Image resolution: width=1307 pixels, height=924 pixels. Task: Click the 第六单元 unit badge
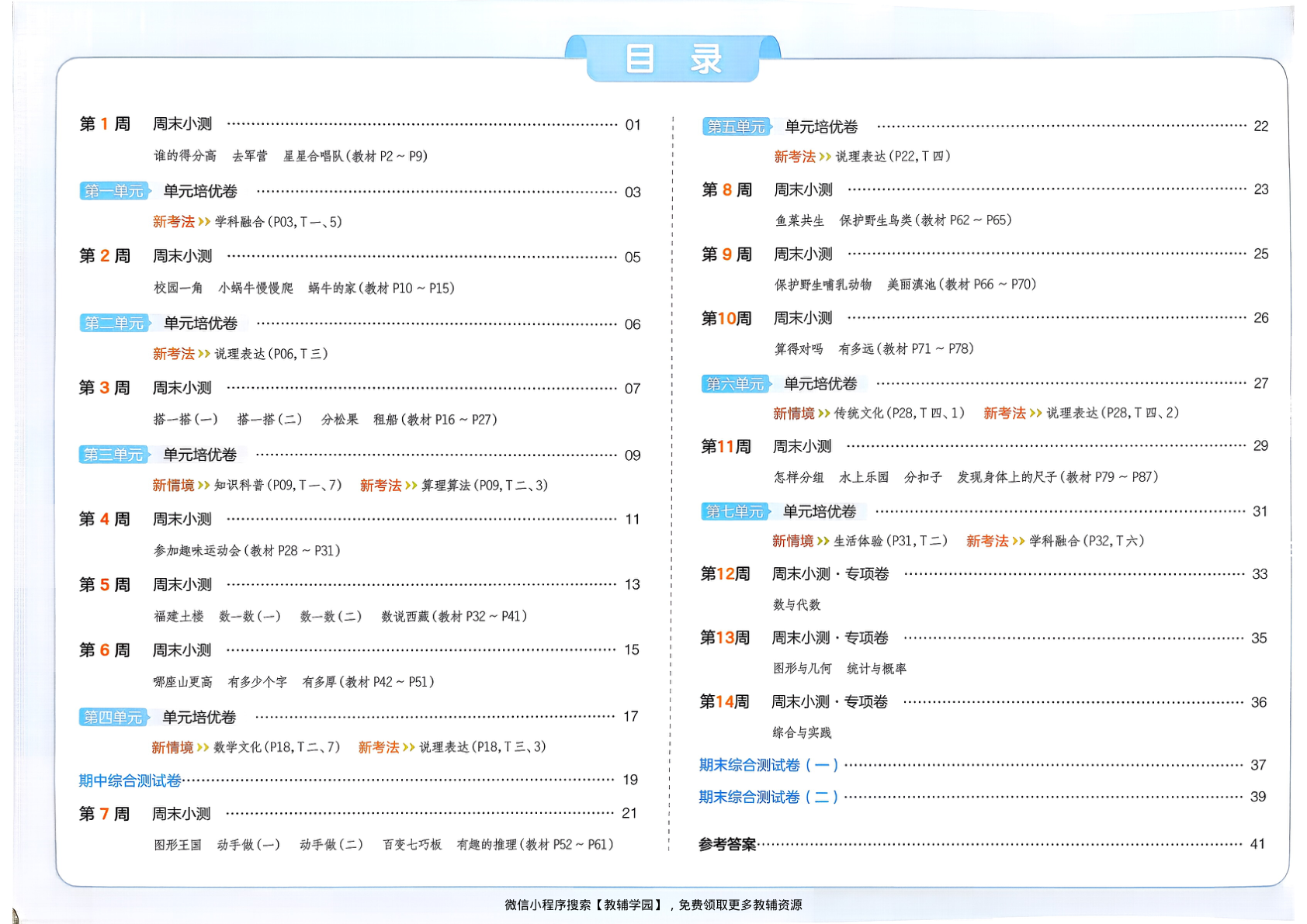(x=735, y=382)
